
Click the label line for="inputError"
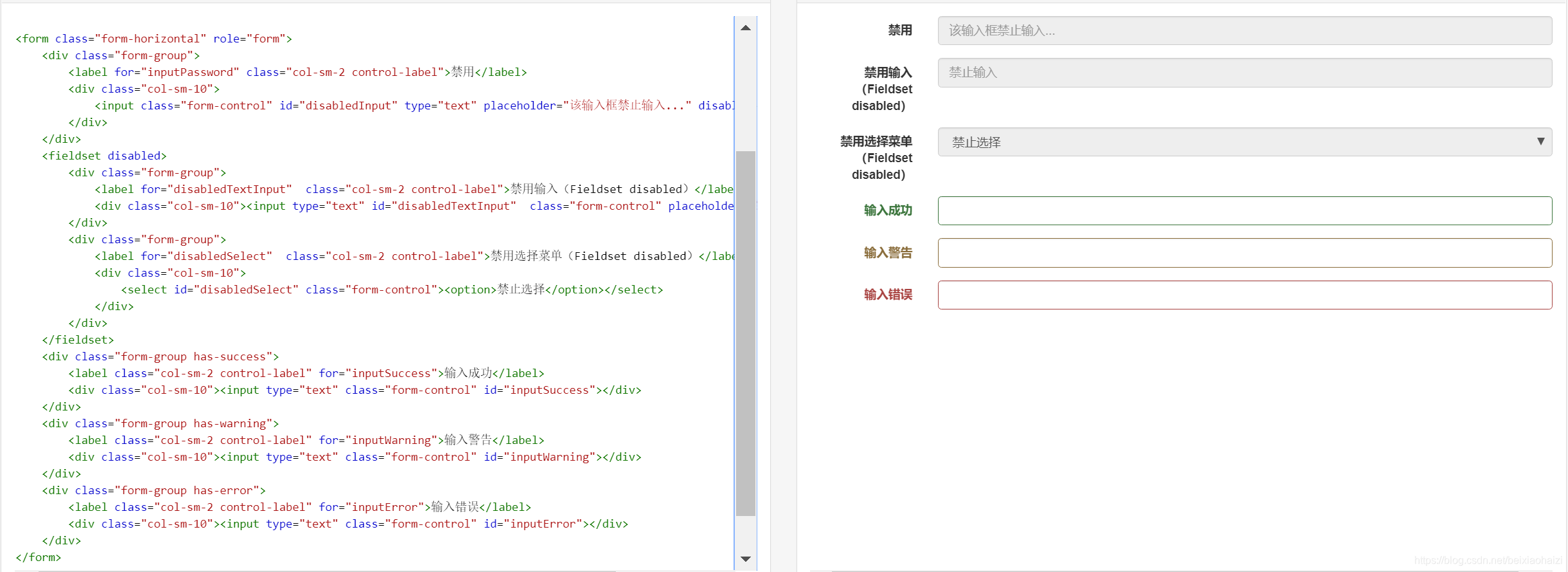300,507
